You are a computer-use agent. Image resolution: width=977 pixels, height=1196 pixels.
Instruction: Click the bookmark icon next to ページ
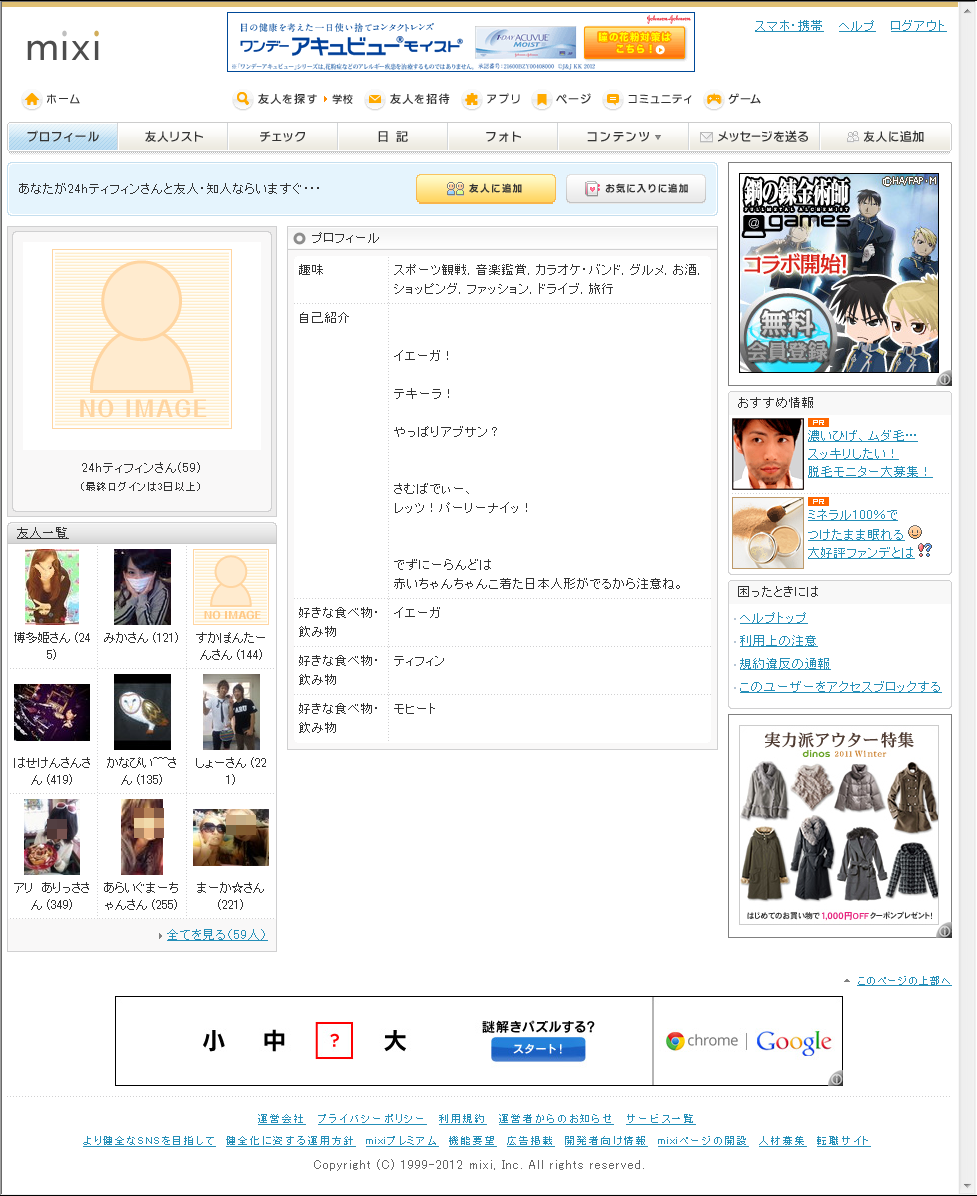click(x=542, y=99)
